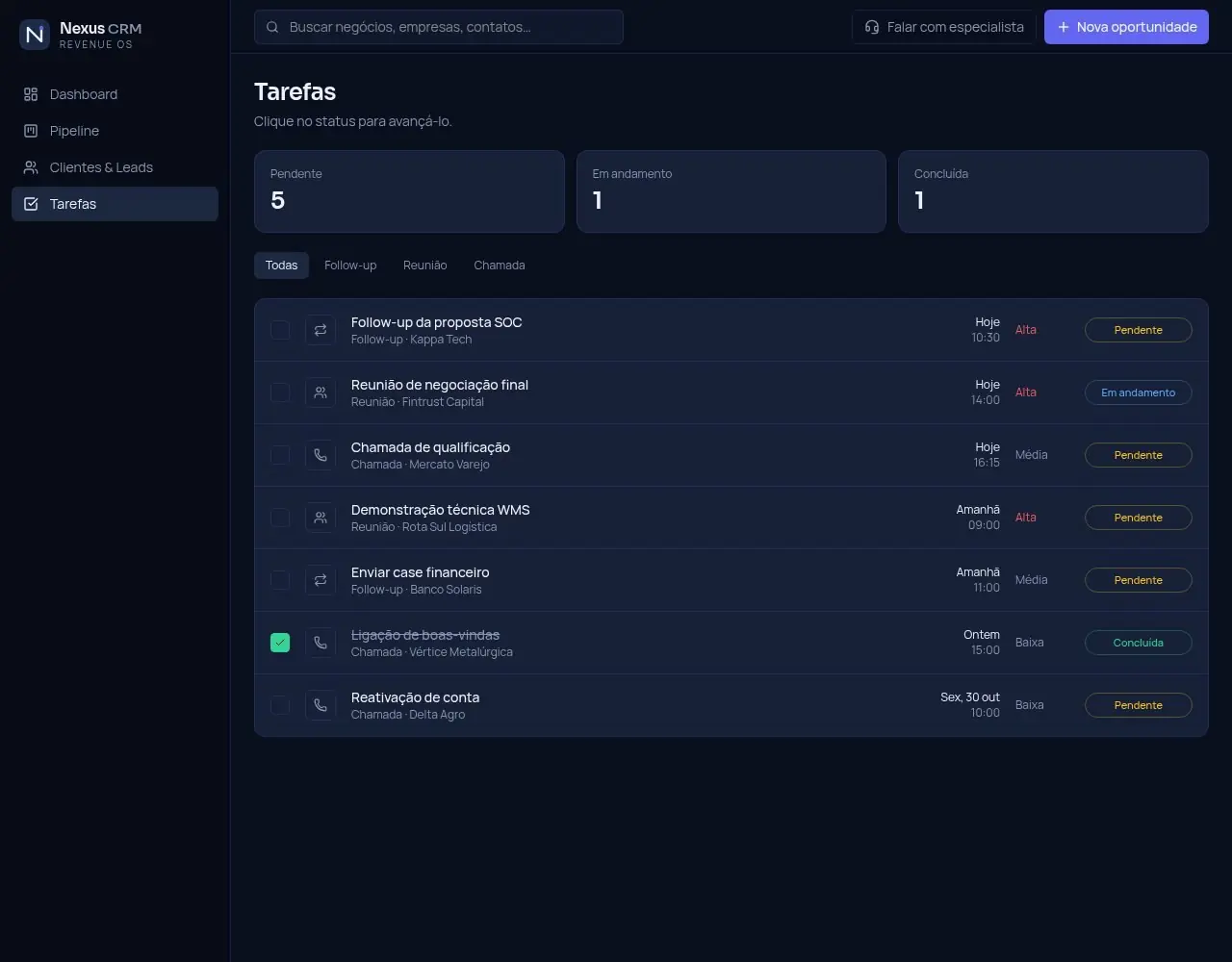Image resolution: width=1232 pixels, height=962 pixels.
Task: Click the Reativação de conta title
Action: (x=415, y=697)
